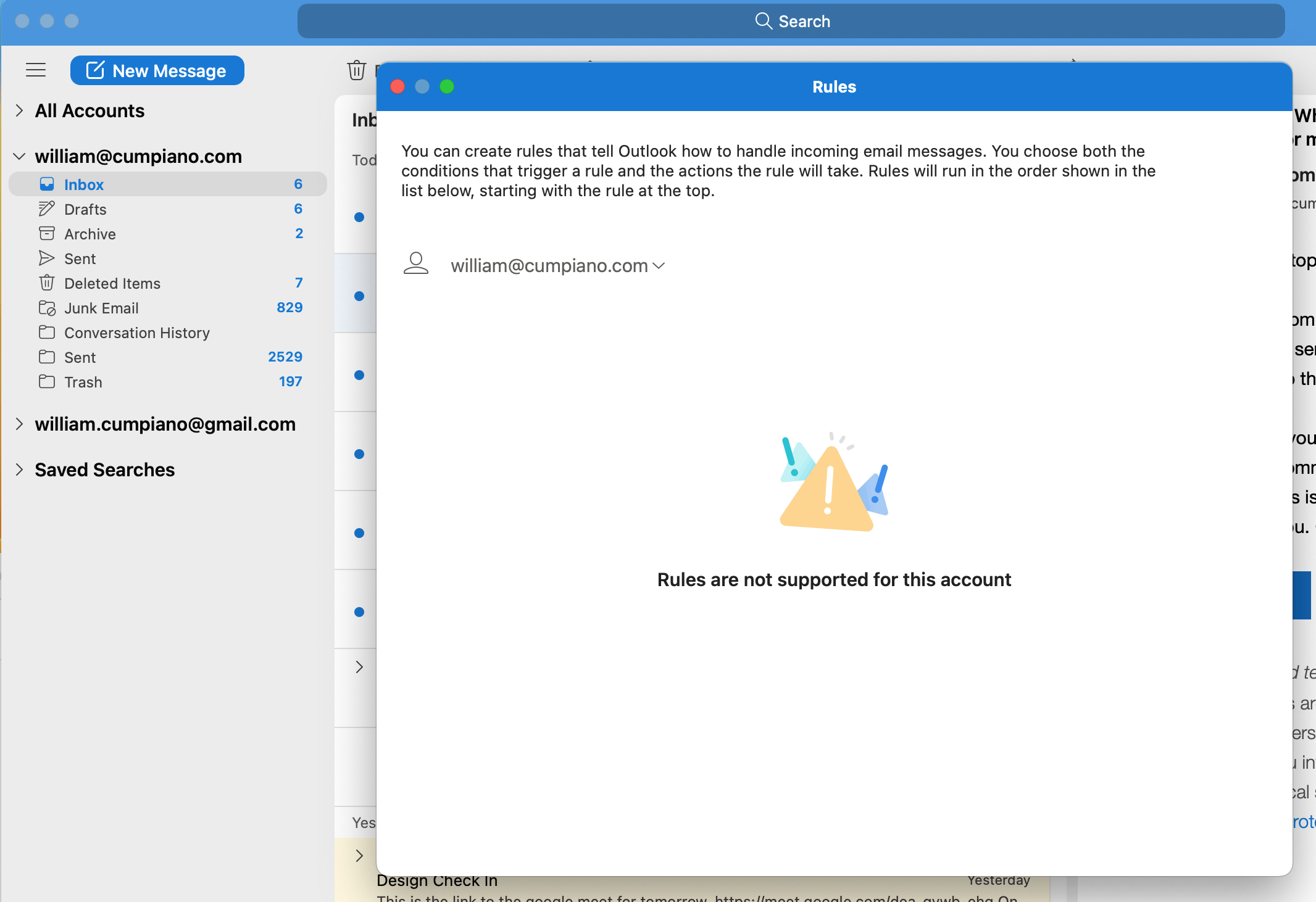Expand the conversation thread chevron in message list
Image resolution: width=1316 pixels, height=902 pixels.
point(359,667)
